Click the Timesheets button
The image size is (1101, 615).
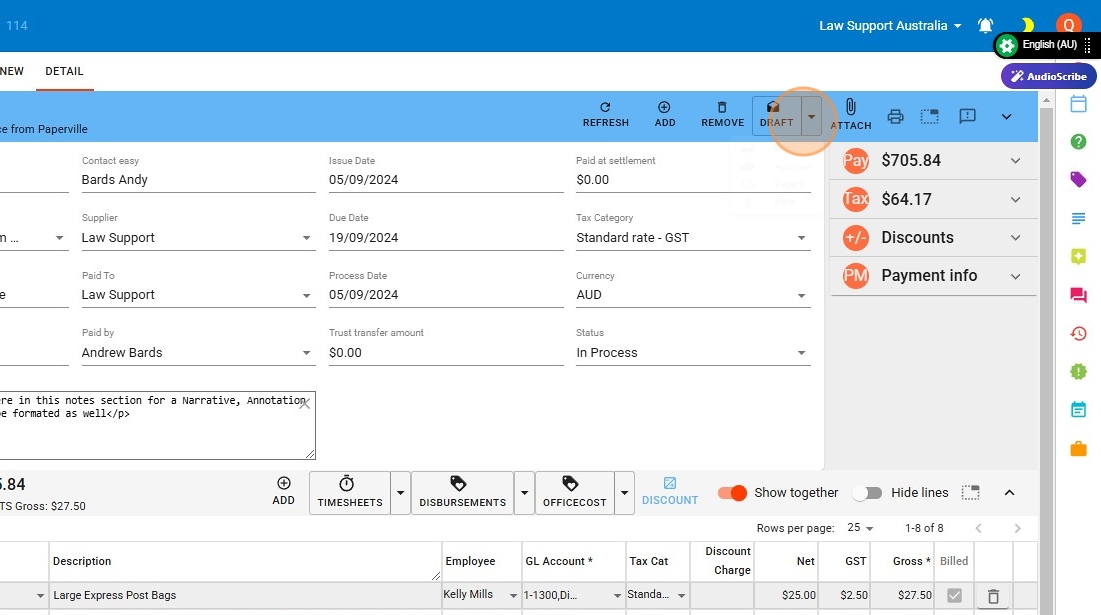pos(349,492)
